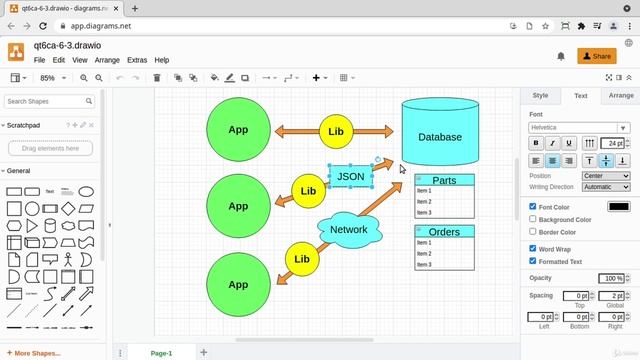
Task: Set vertical alignment to middle
Action: (x=606, y=161)
